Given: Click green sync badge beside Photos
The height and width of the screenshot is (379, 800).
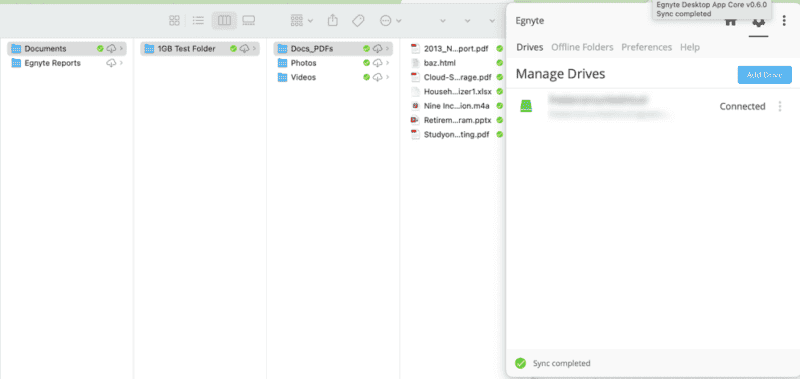Looking at the screenshot, I should point(366,63).
